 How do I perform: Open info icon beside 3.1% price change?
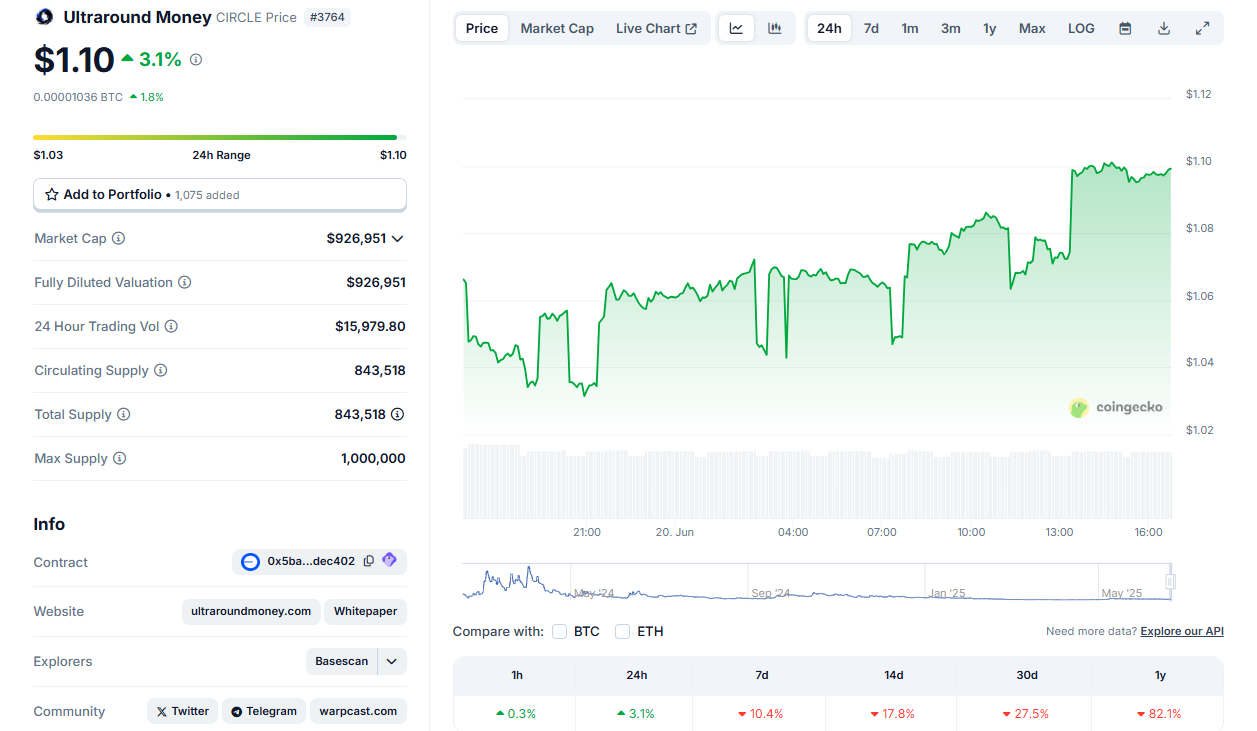(x=196, y=60)
